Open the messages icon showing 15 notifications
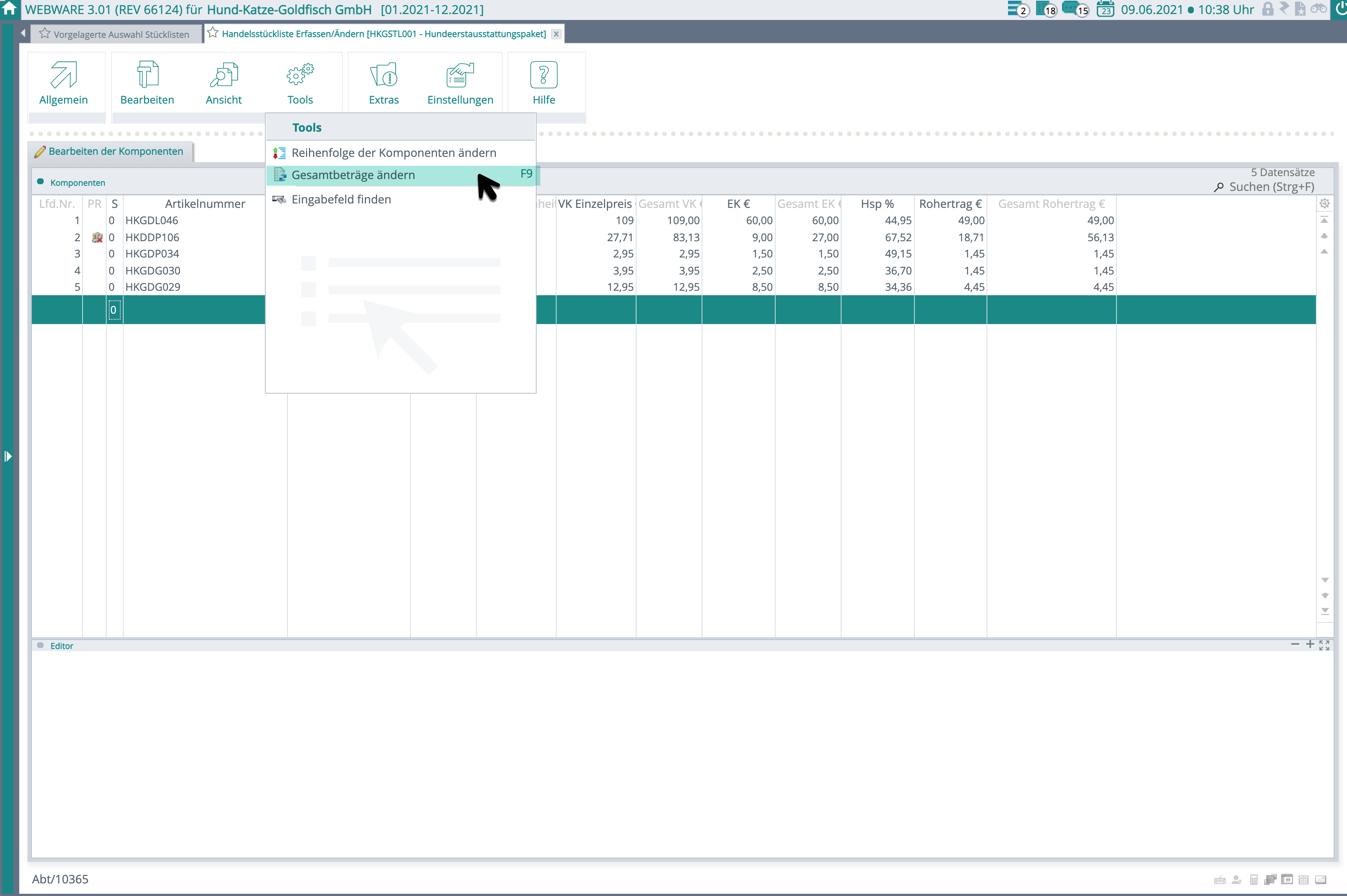 (1074, 10)
